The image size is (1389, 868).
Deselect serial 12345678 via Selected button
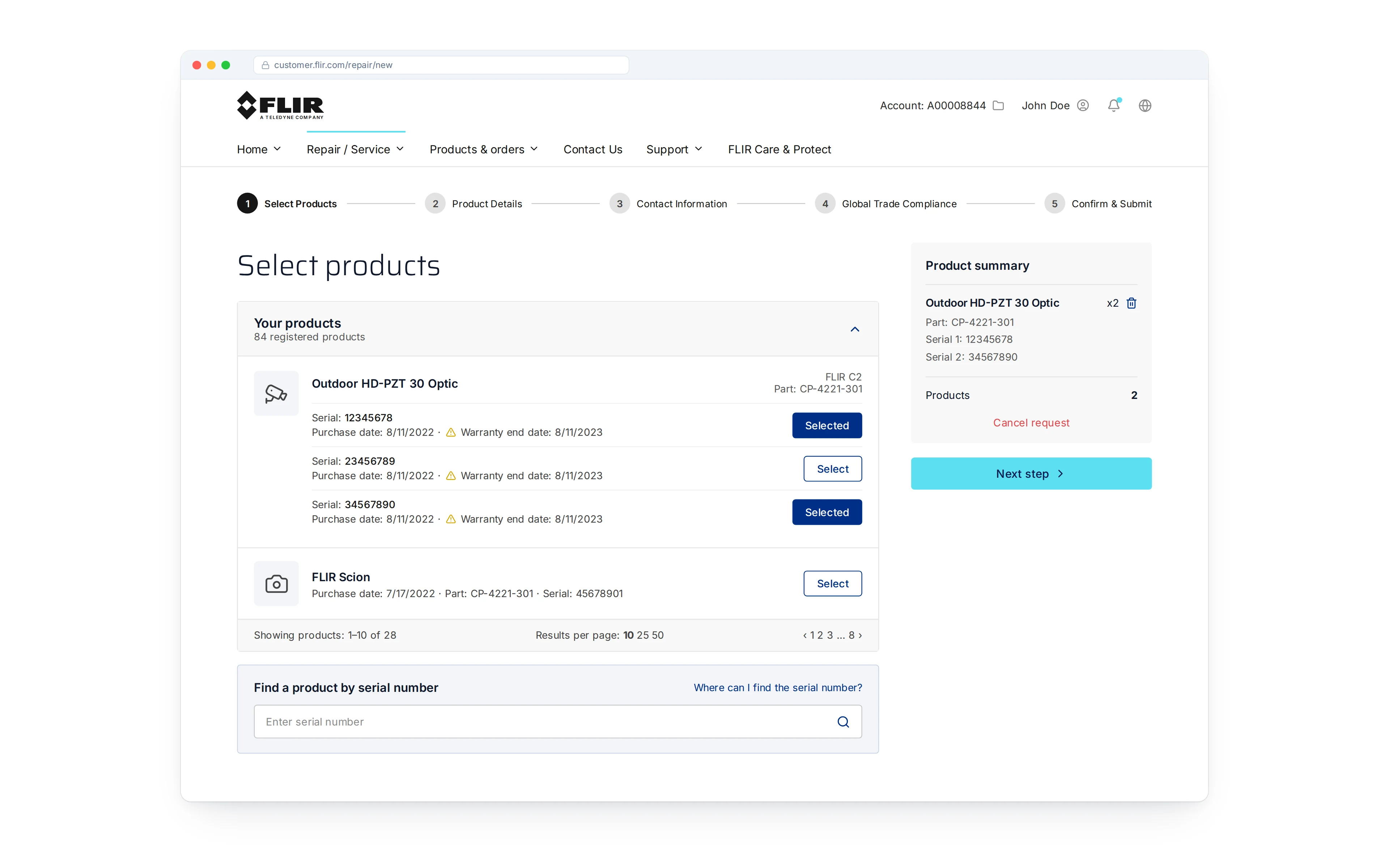(x=827, y=425)
